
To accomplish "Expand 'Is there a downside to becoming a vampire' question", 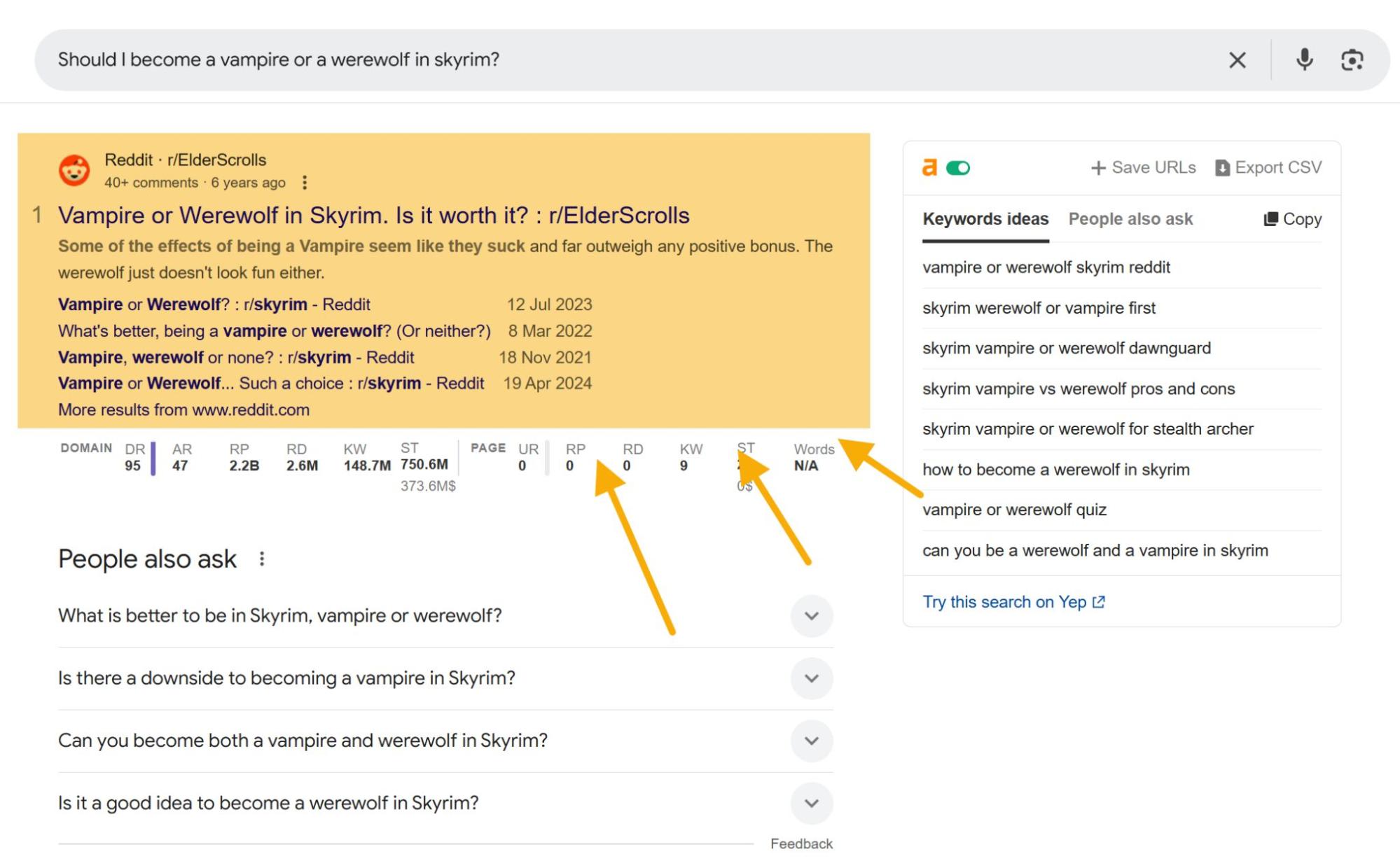I will click(812, 678).
